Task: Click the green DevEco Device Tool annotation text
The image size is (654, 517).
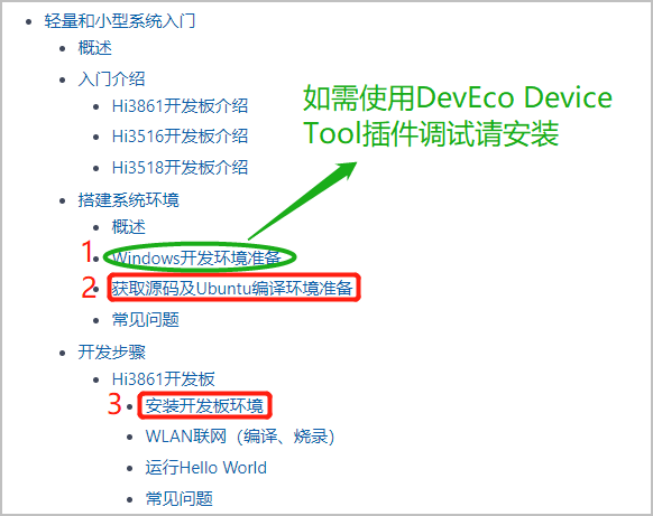Action: 458,116
